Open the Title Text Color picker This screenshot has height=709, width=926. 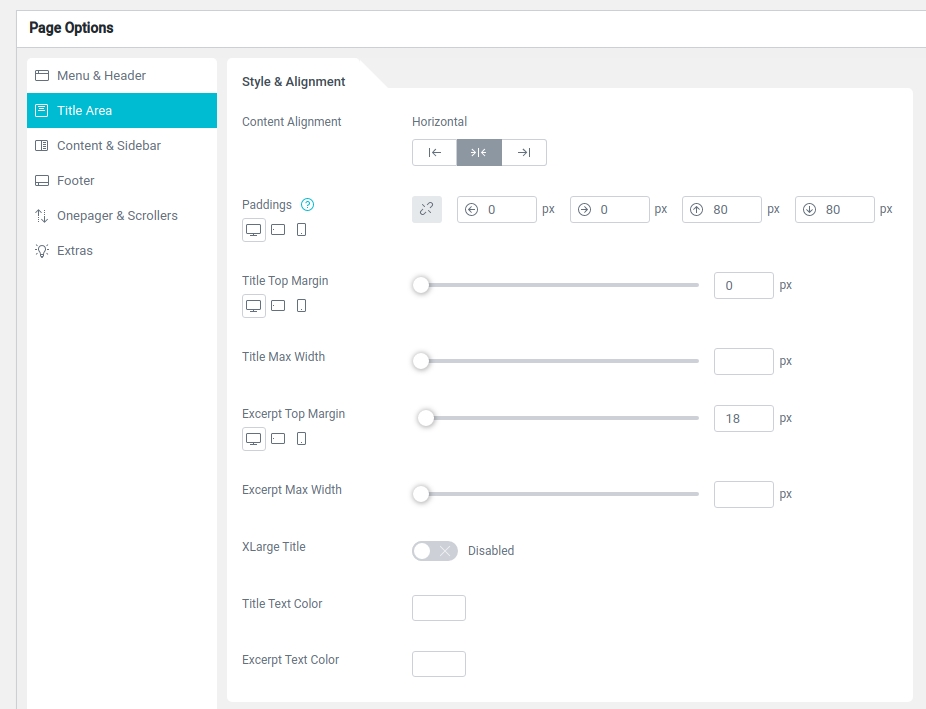pos(439,608)
